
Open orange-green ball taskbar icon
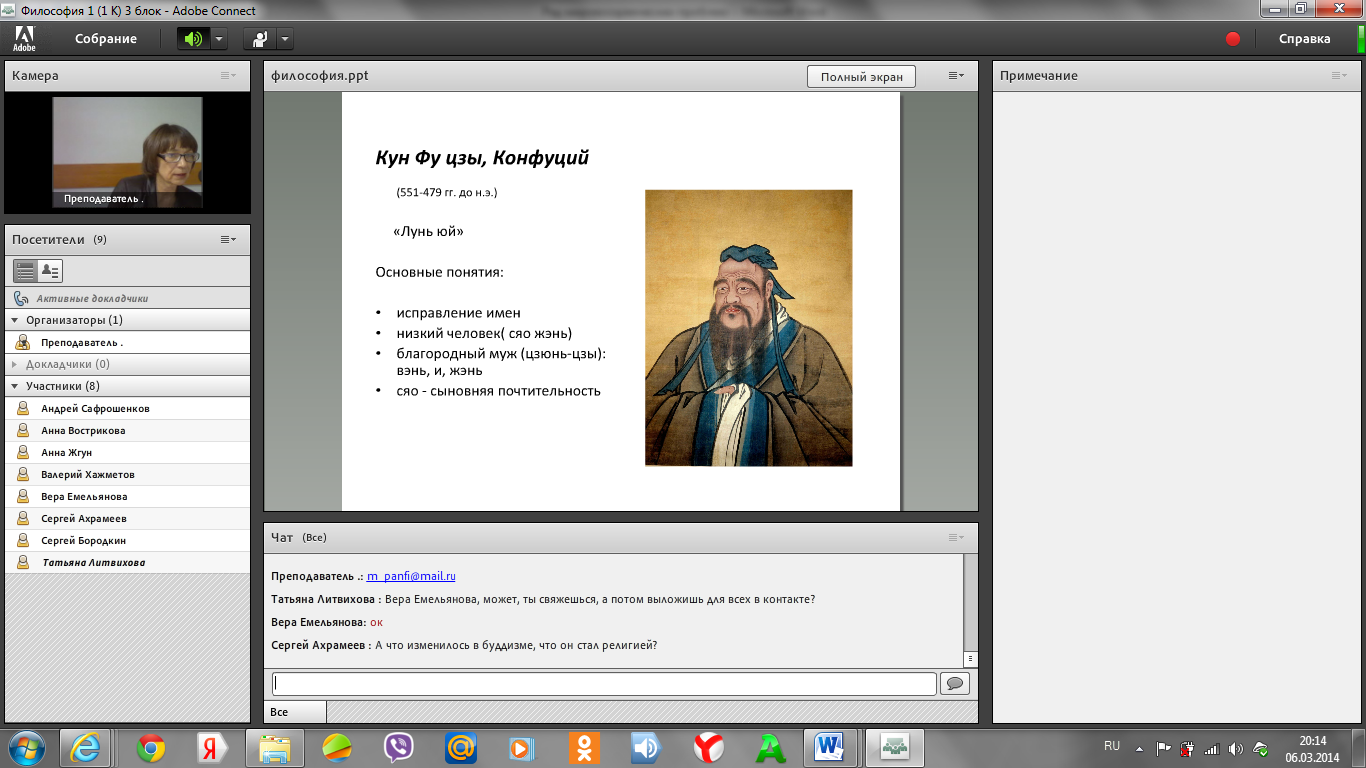337,747
